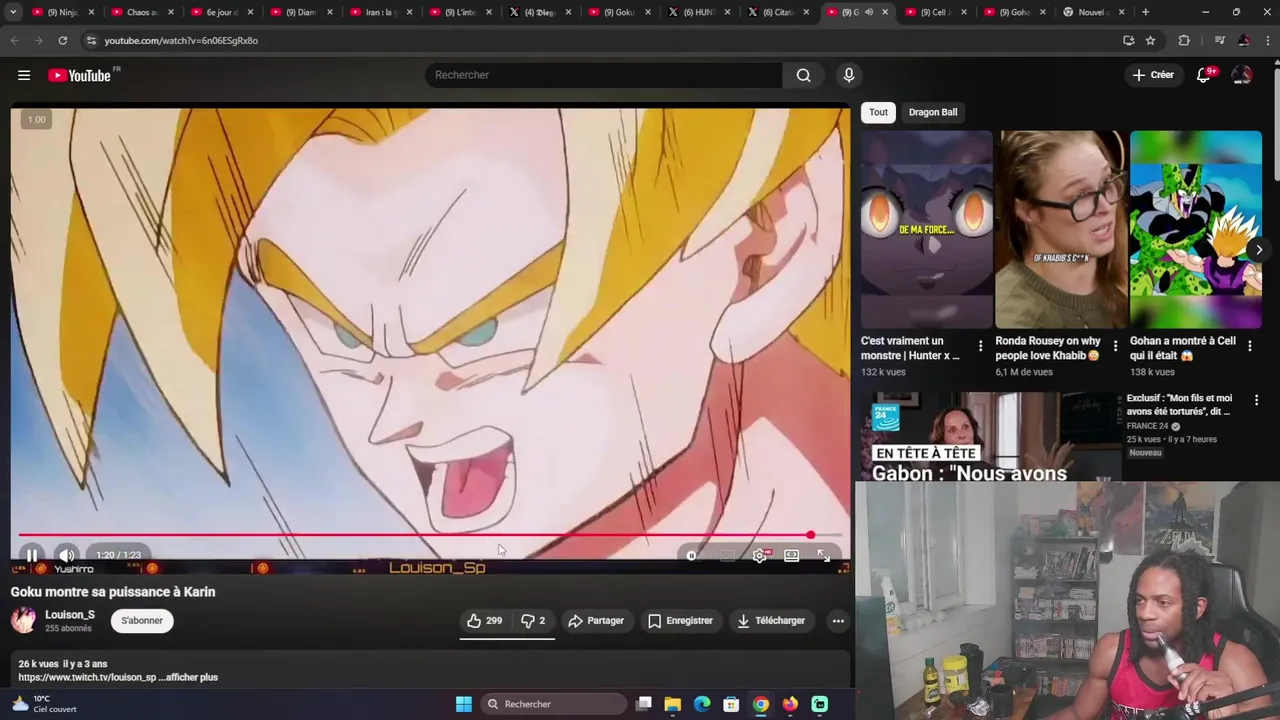The width and height of the screenshot is (1280, 720).
Task: Select the Dragon Ball filter chip
Action: click(x=933, y=112)
